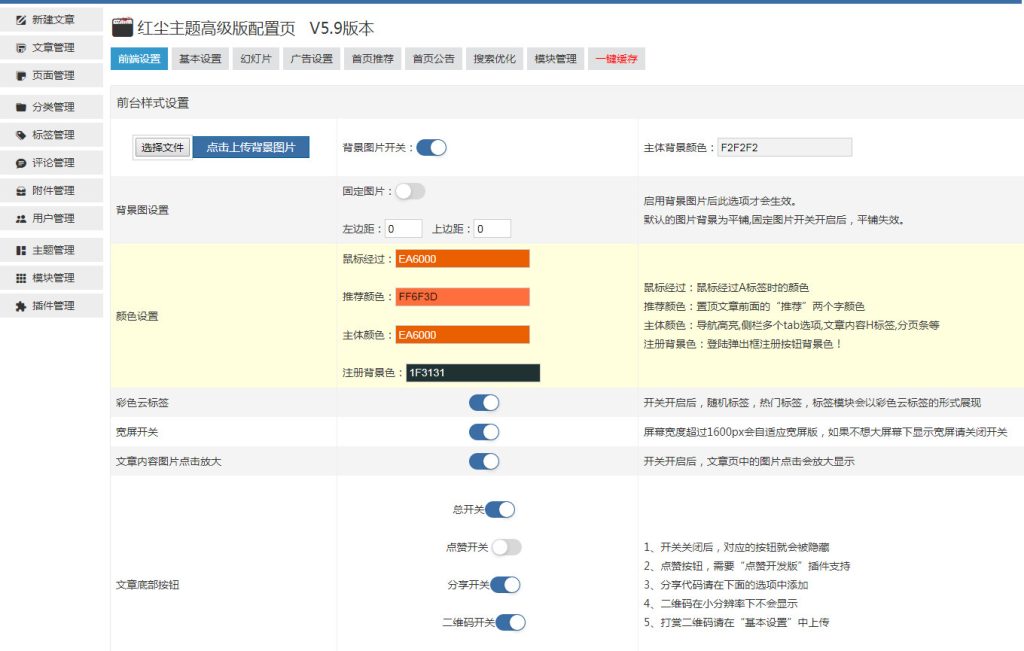Toggle the 宽屏开关 switch
This screenshot has height=651, width=1024.
pos(484,432)
